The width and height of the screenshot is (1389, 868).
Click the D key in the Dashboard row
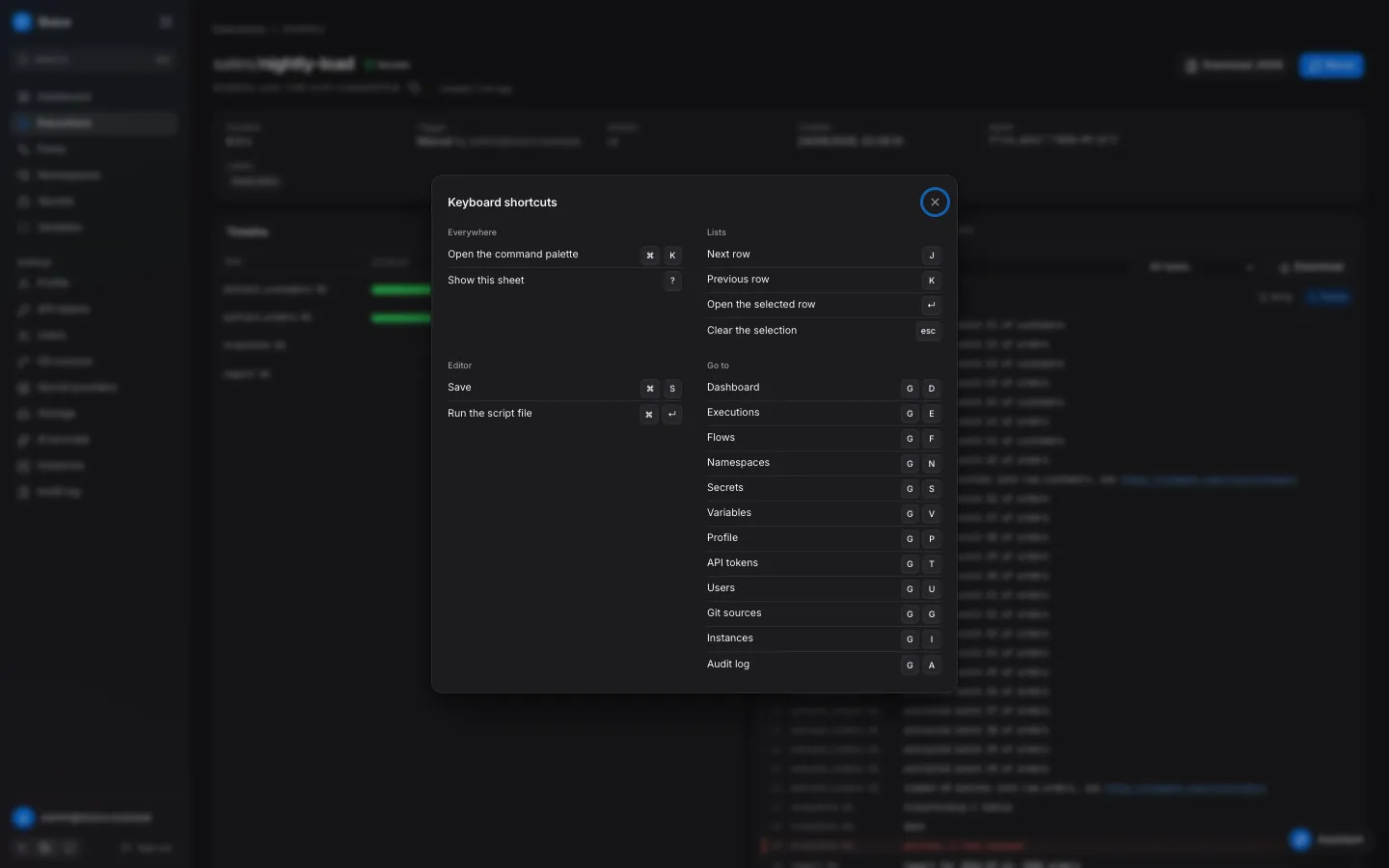932,389
